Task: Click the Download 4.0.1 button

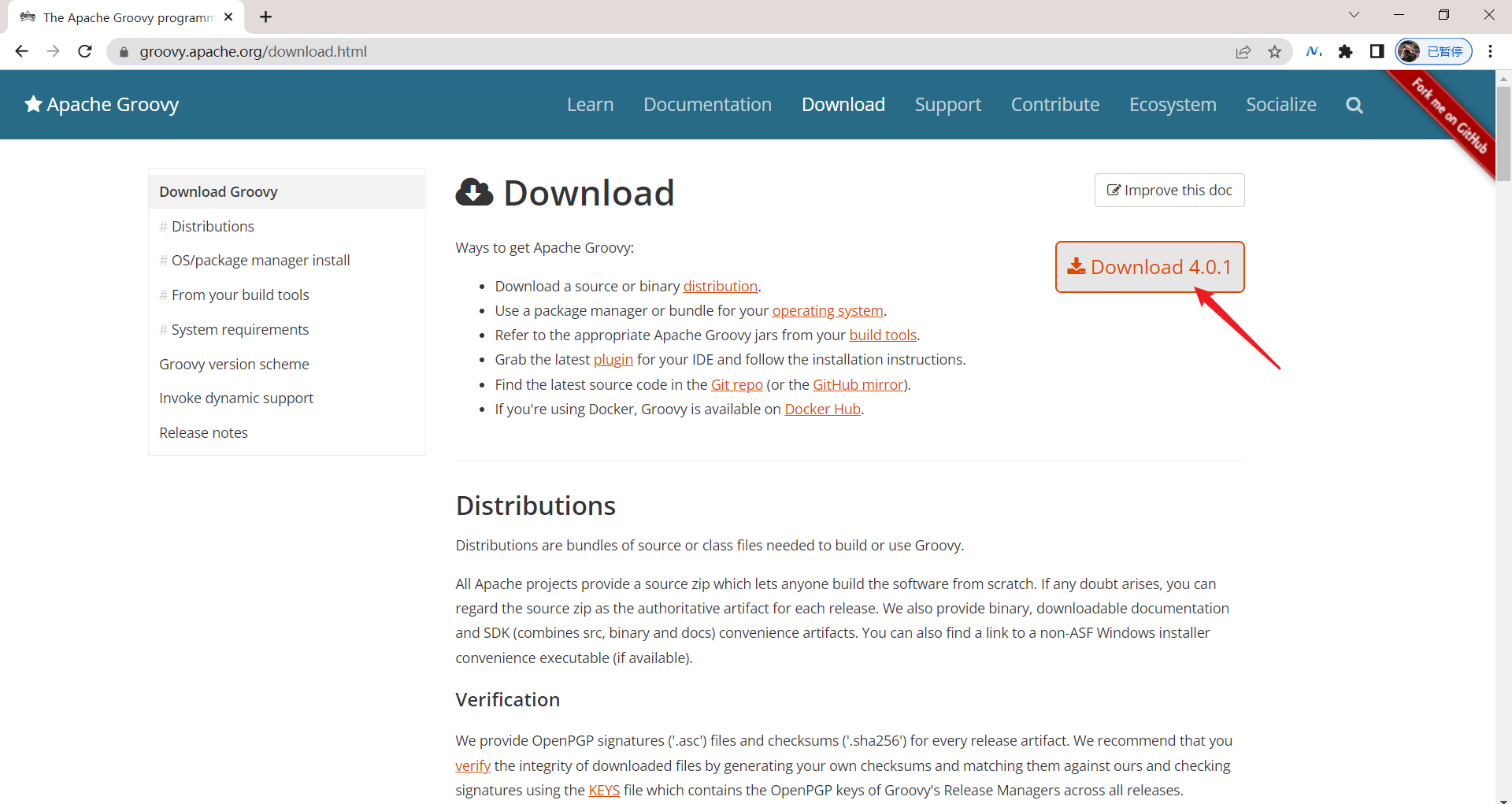Action: 1150,267
